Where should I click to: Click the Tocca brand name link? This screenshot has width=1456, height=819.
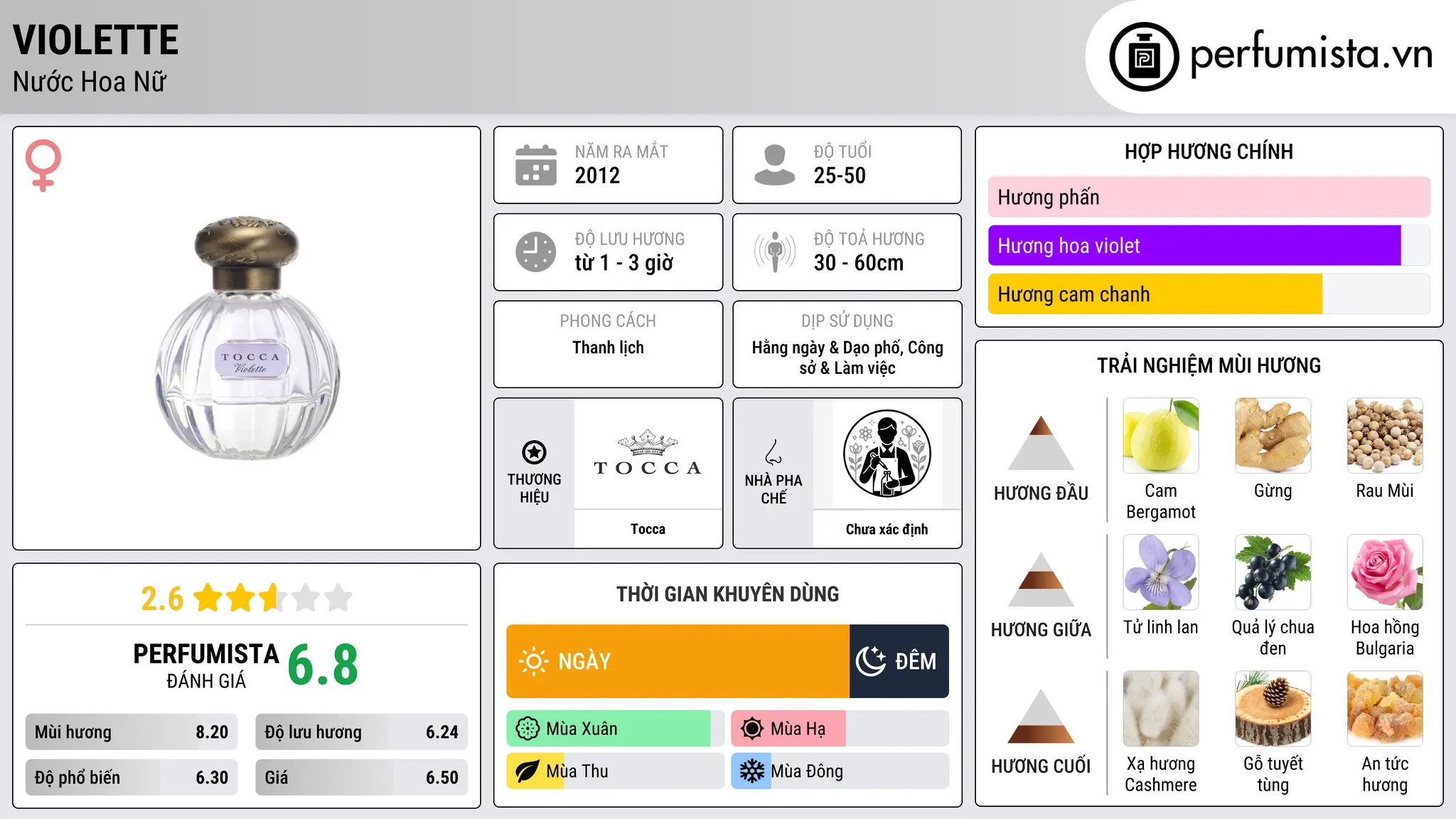tap(648, 529)
